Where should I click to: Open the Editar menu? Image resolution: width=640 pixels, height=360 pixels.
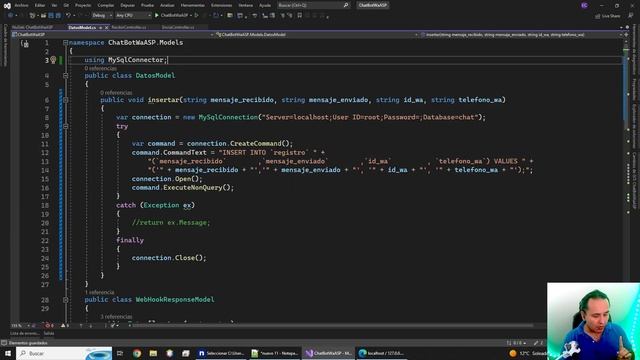(40, 5)
